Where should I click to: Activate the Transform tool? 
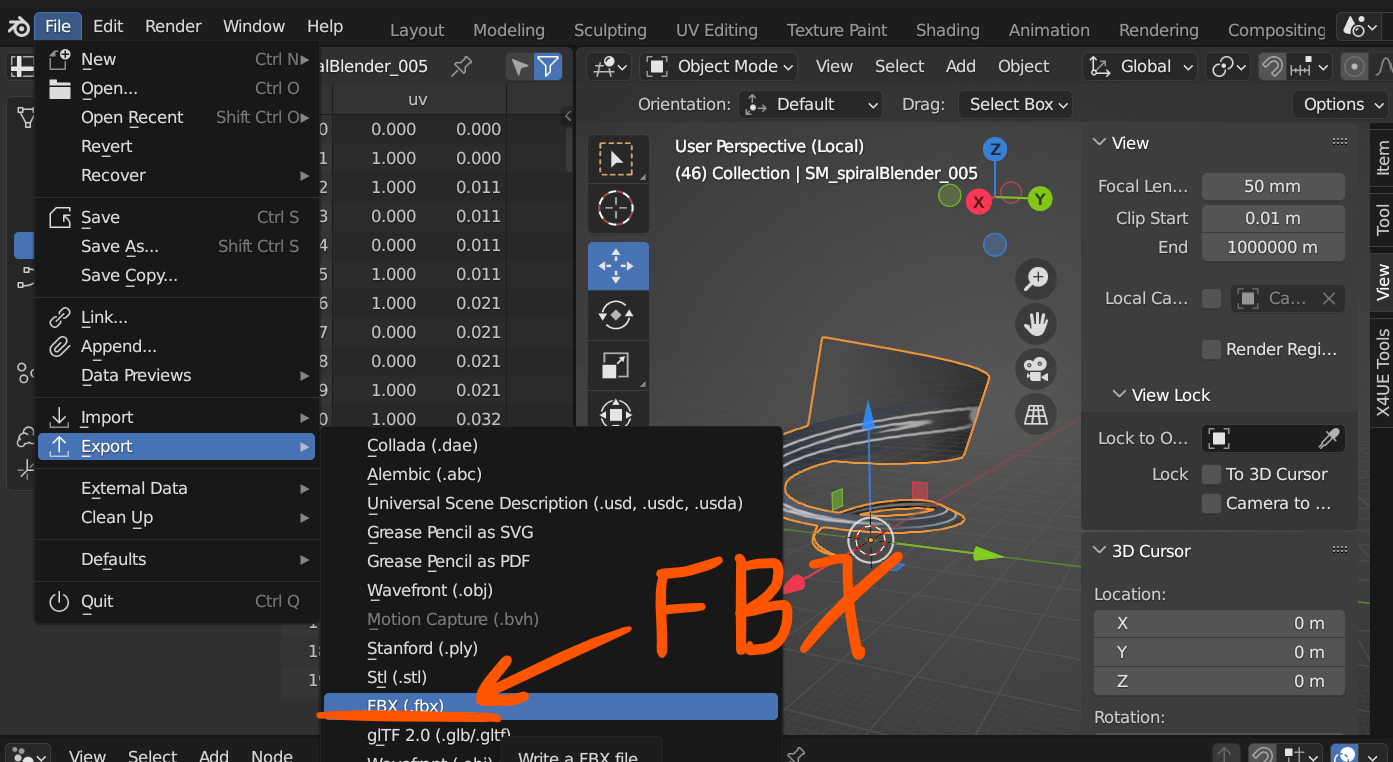[617, 411]
